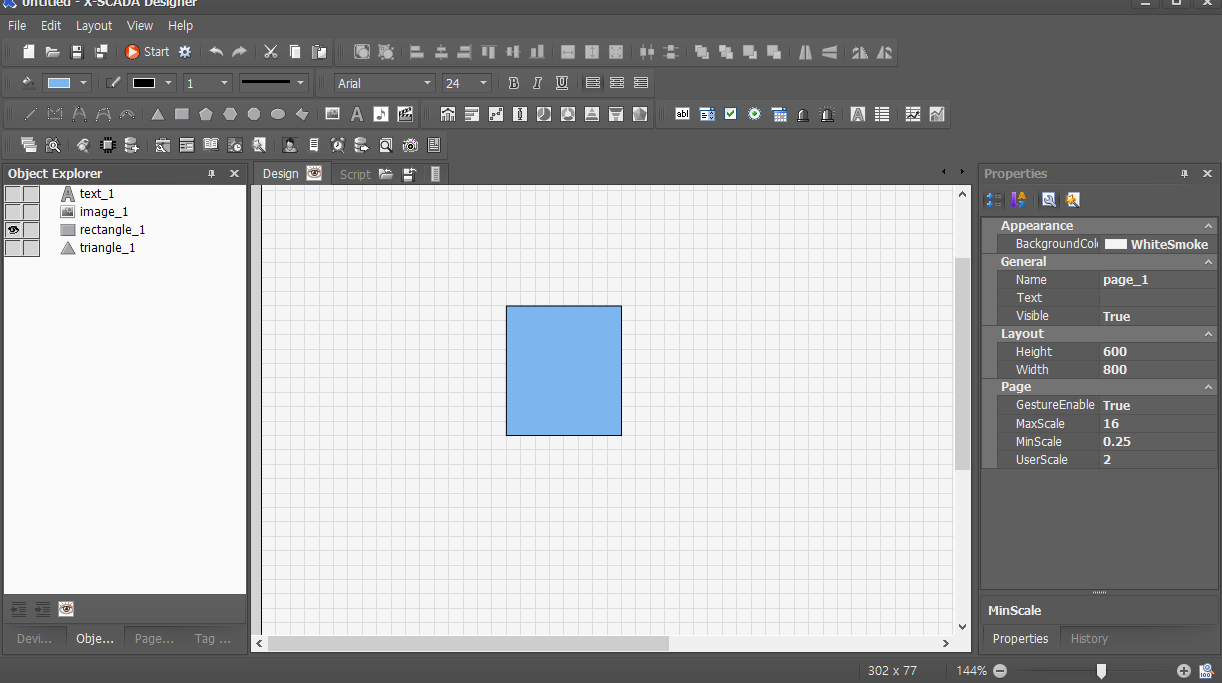Switch to the Script tab

click(x=355, y=174)
